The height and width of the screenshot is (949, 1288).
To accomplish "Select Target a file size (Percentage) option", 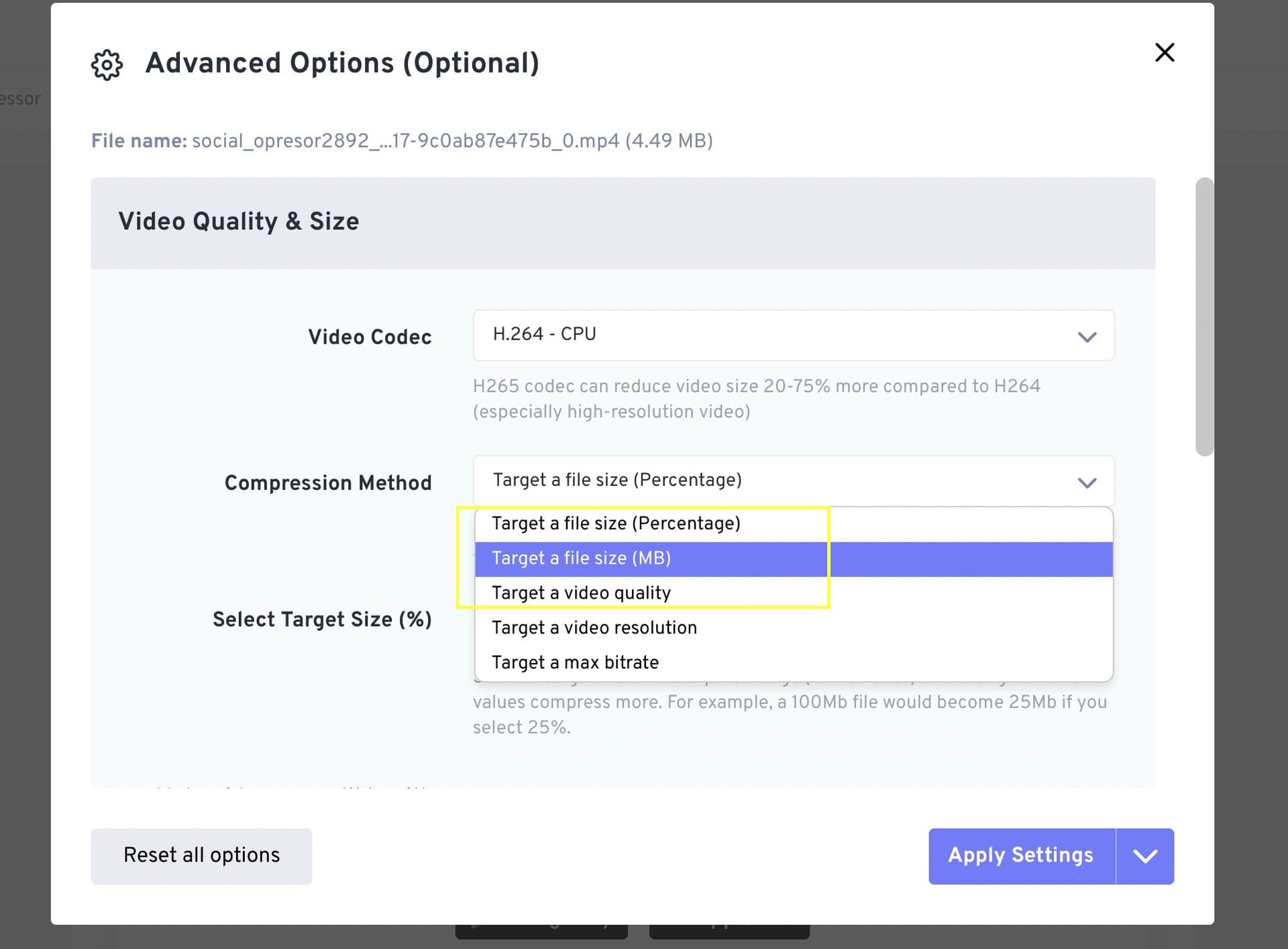I will coord(616,523).
